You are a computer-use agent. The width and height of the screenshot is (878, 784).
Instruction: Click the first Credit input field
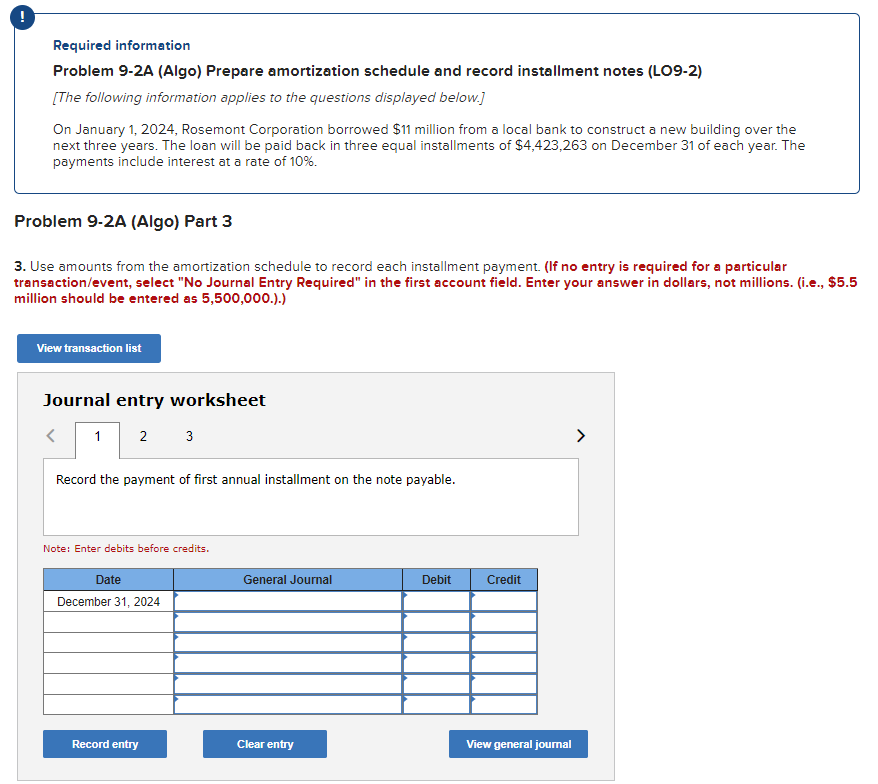pos(503,601)
